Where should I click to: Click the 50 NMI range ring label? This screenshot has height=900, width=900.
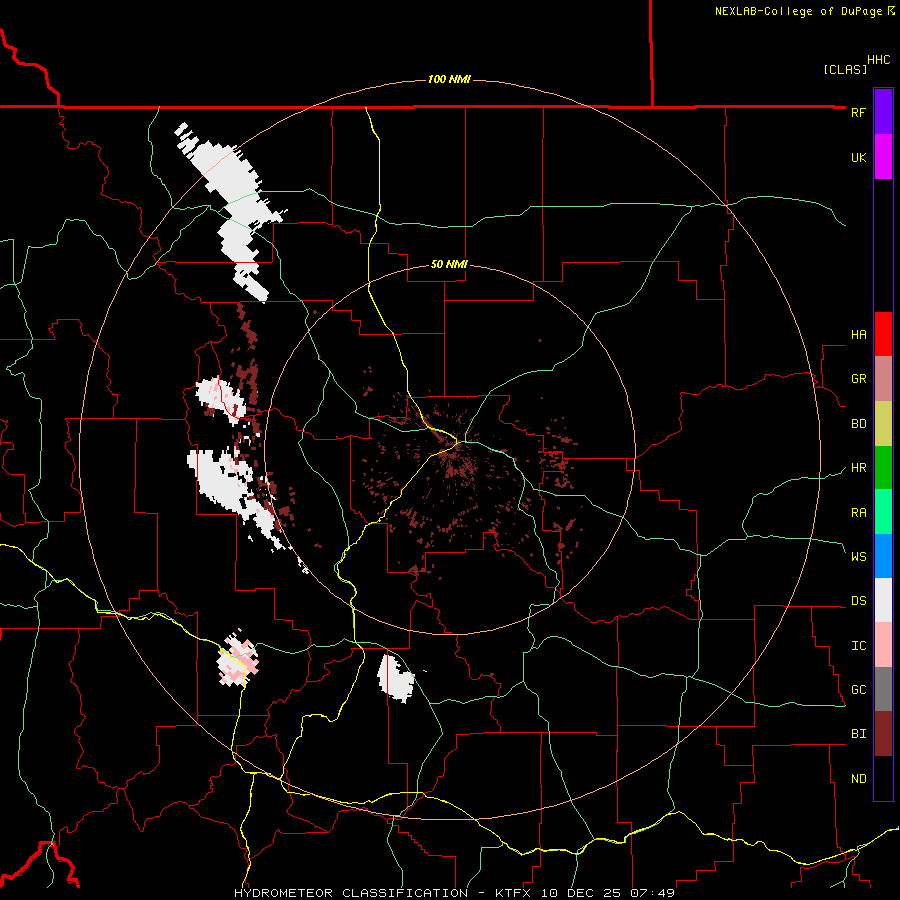tap(449, 265)
